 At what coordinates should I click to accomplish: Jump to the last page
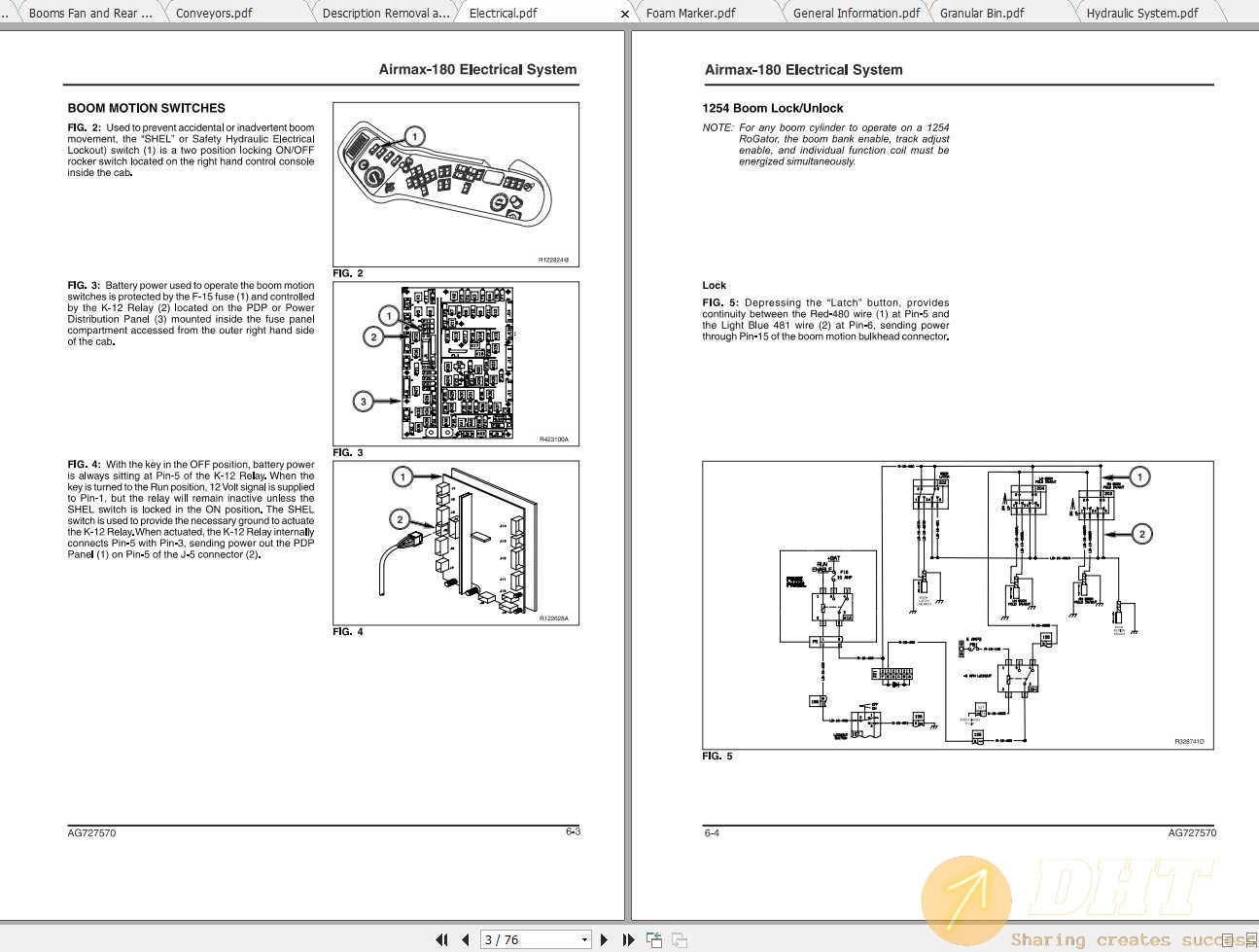pos(628,939)
